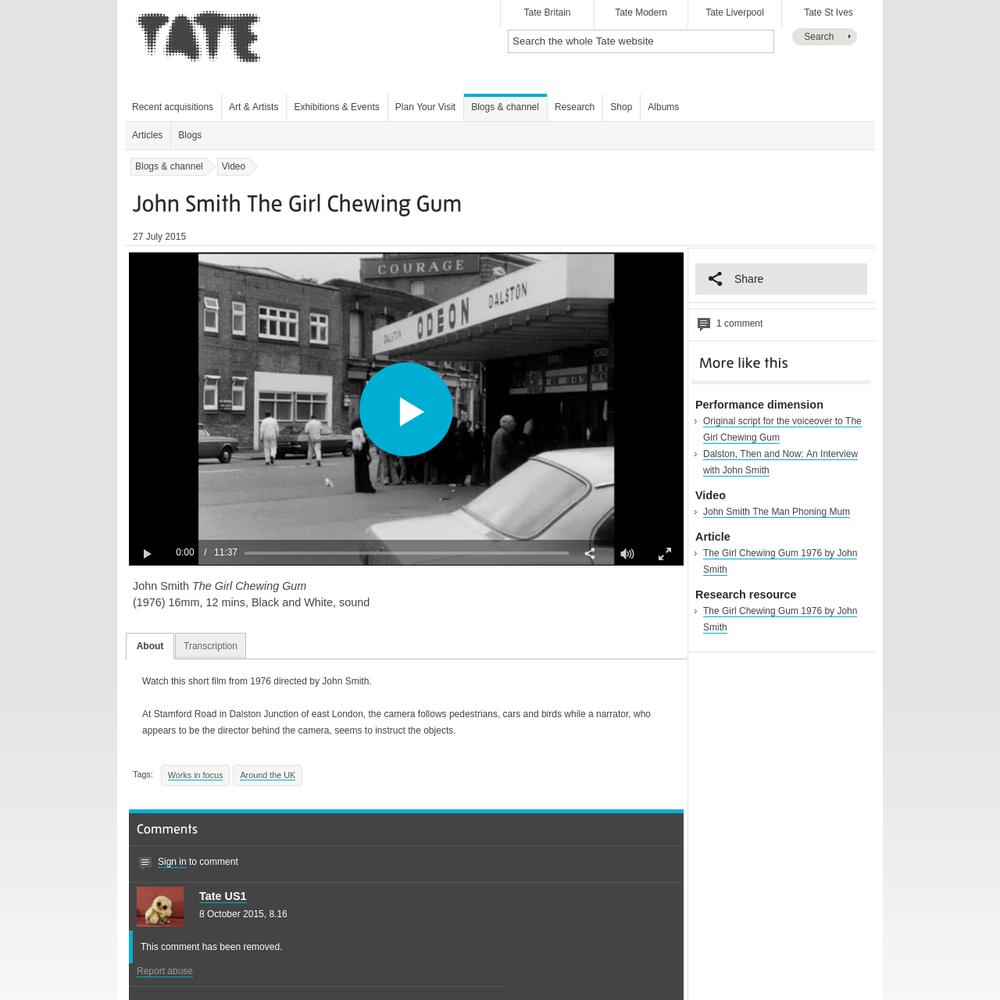This screenshot has width=1000, height=1000.
Task: Click the page title John Smith The Girl Chewing Gum
Action: [x=297, y=204]
